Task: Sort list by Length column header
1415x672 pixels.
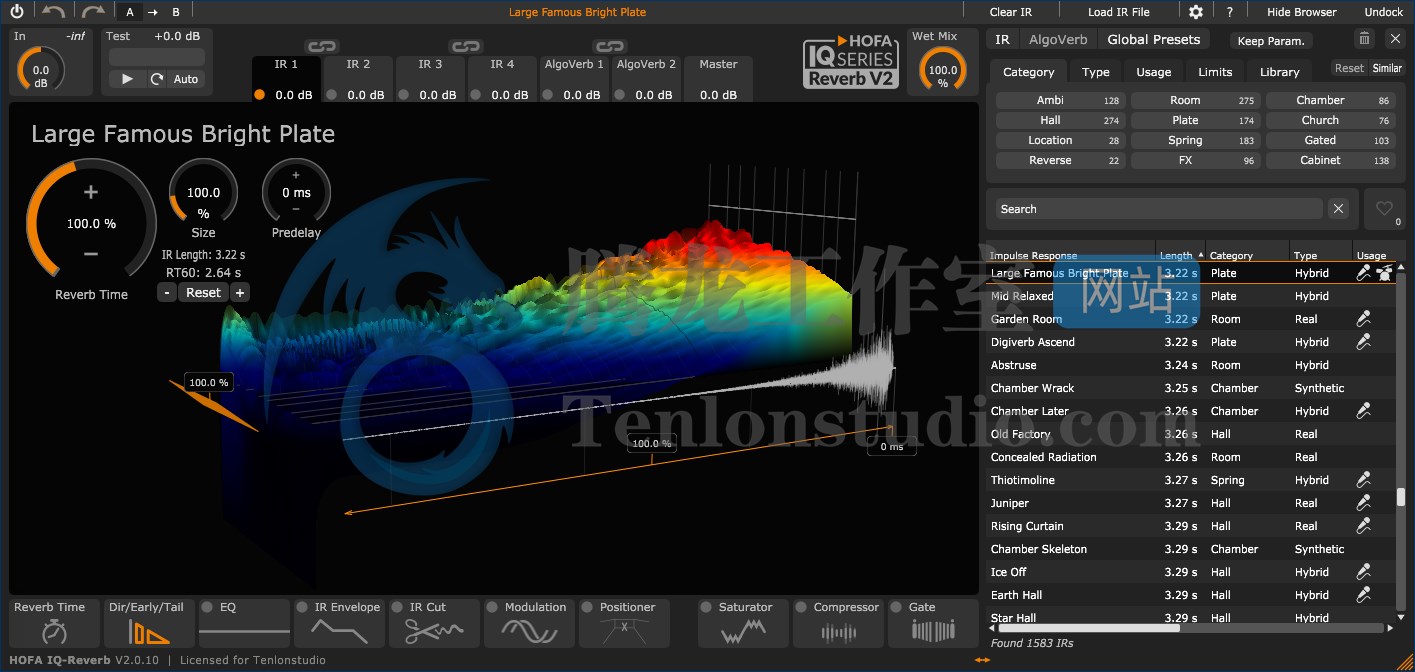Action: (1180, 256)
